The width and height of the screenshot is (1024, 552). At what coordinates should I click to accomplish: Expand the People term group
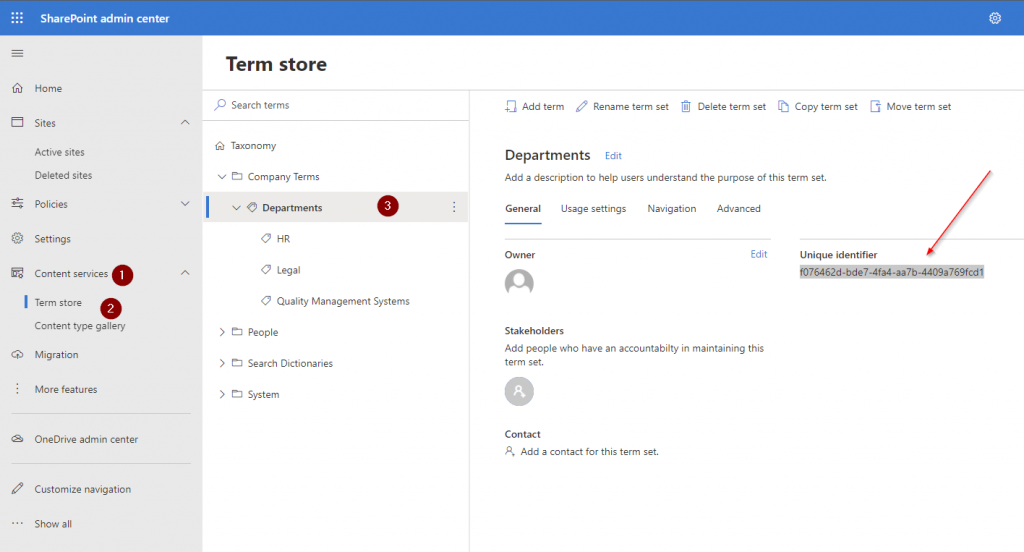(222, 332)
